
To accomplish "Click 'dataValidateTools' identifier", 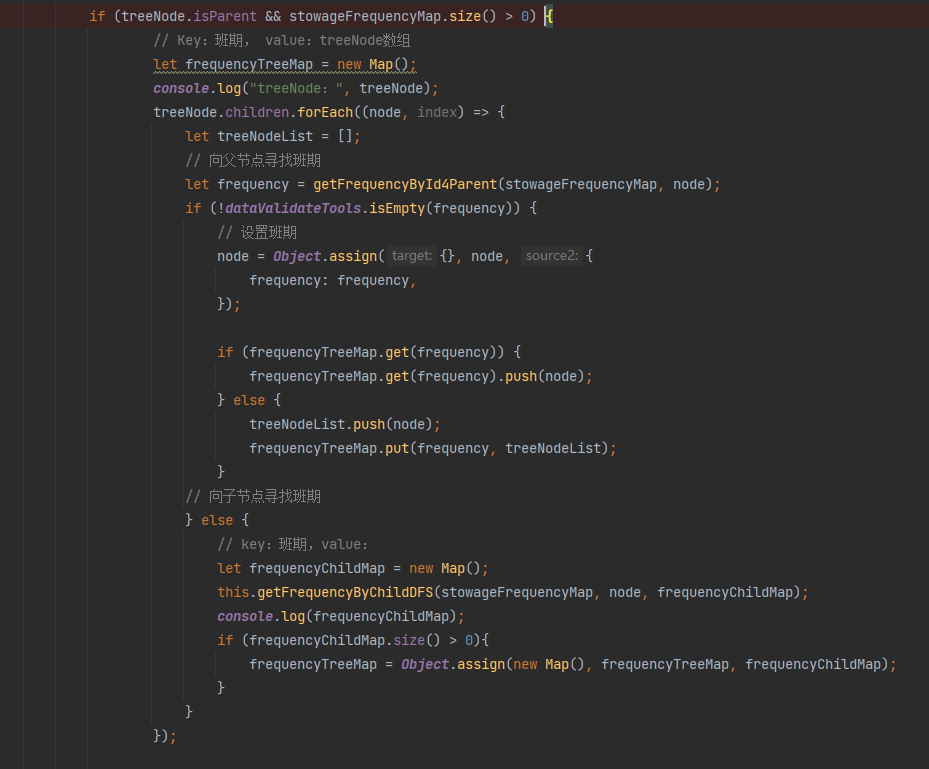I will (293, 209).
